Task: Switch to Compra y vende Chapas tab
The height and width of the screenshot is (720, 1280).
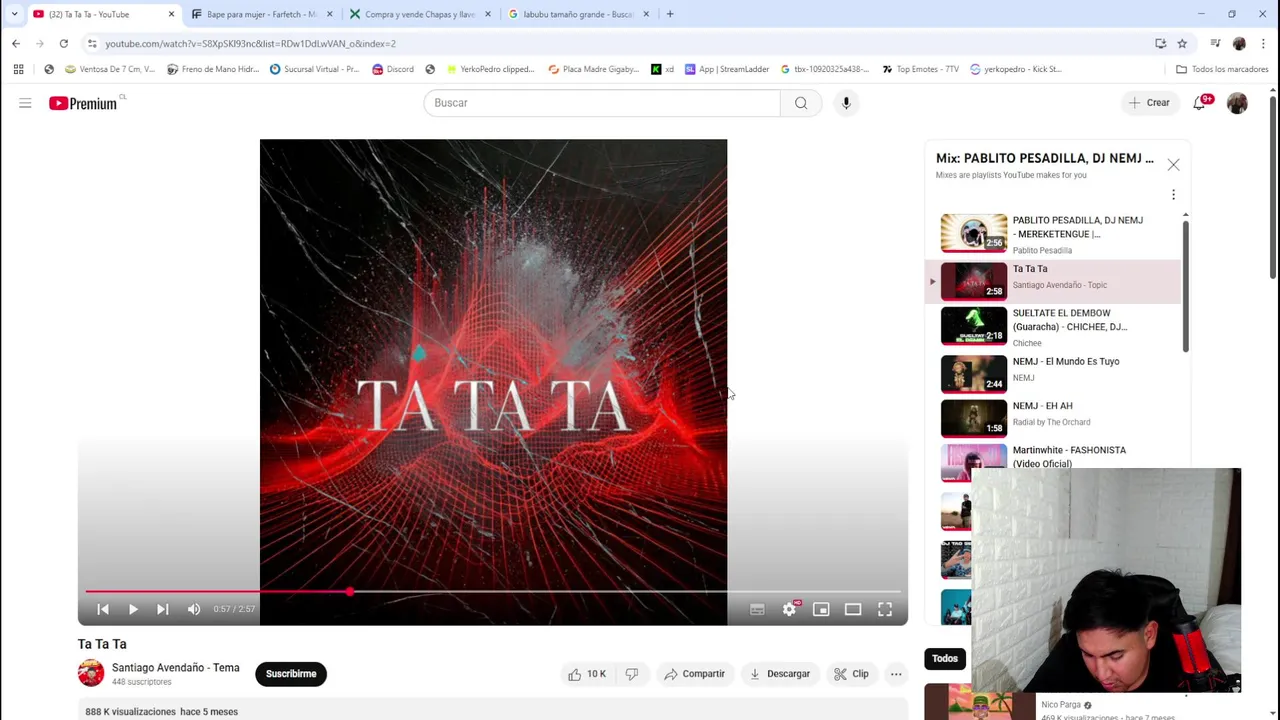Action: 419,14
